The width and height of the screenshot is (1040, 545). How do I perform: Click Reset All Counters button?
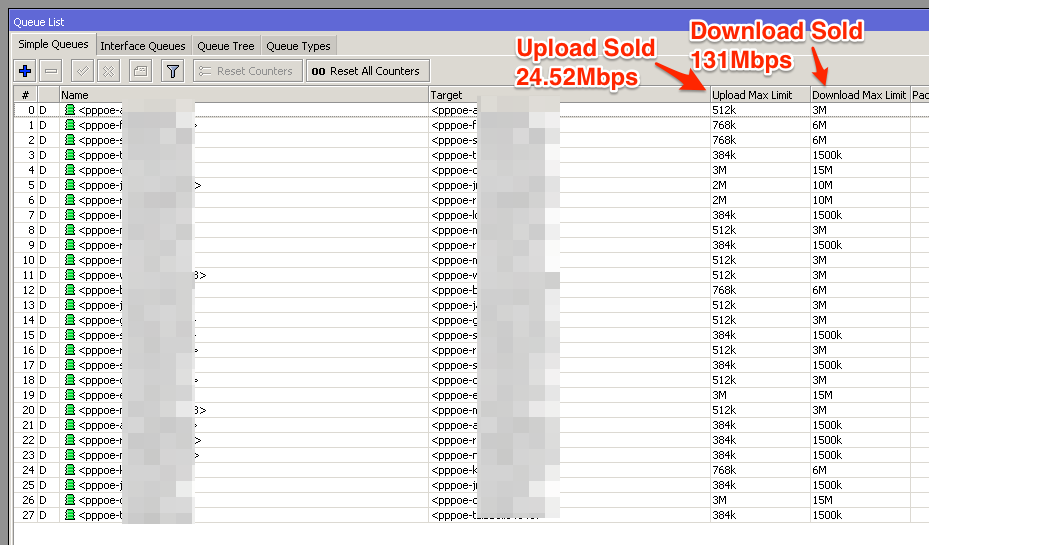[x=367, y=71]
